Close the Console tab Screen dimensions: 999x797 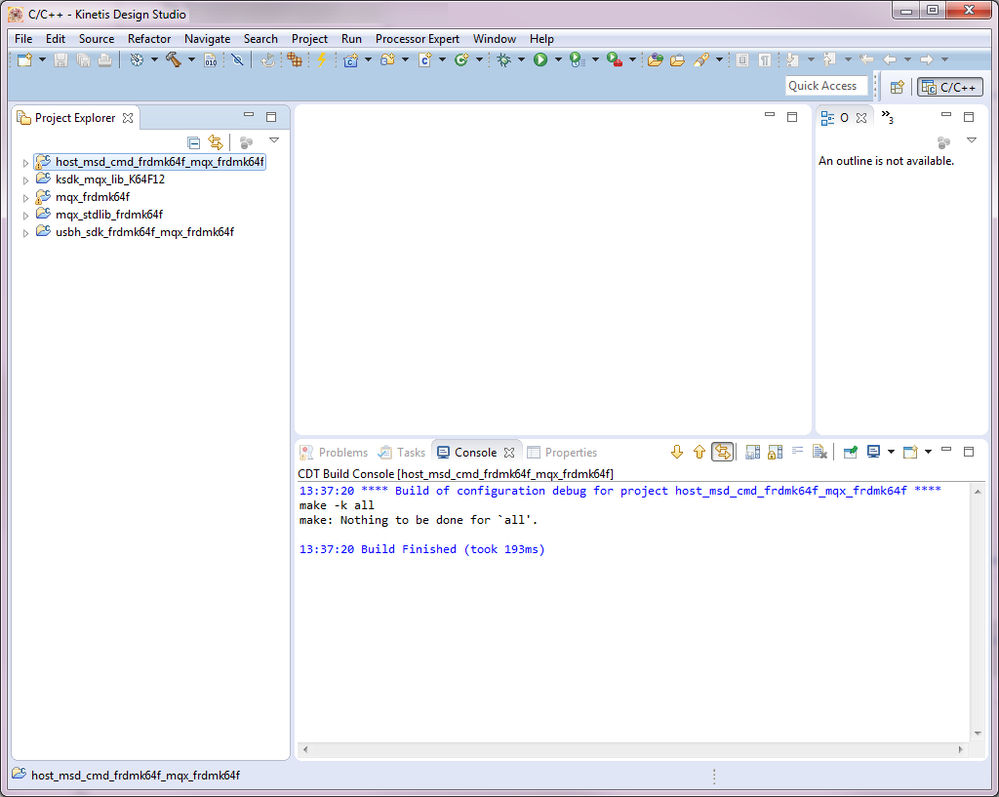coord(509,453)
